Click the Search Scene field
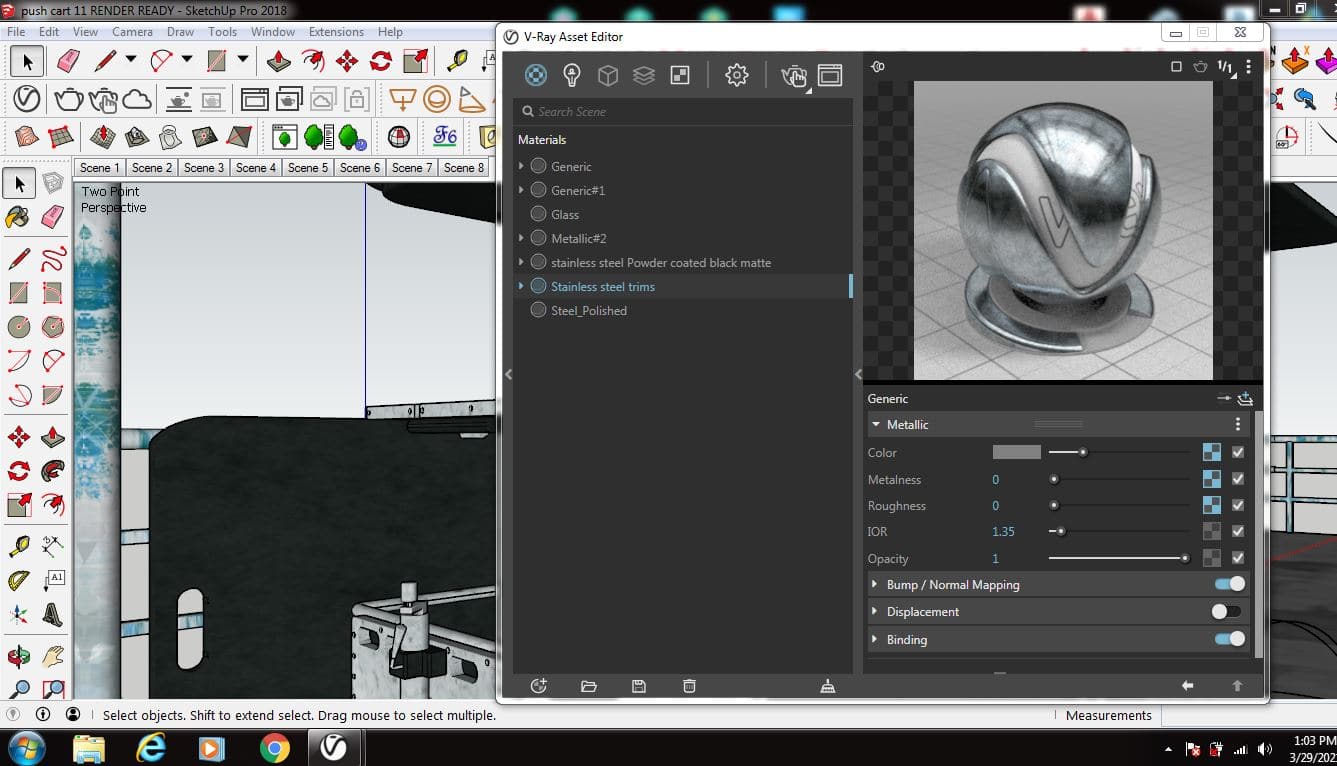The width and height of the screenshot is (1337, 766). click(683, 111)
